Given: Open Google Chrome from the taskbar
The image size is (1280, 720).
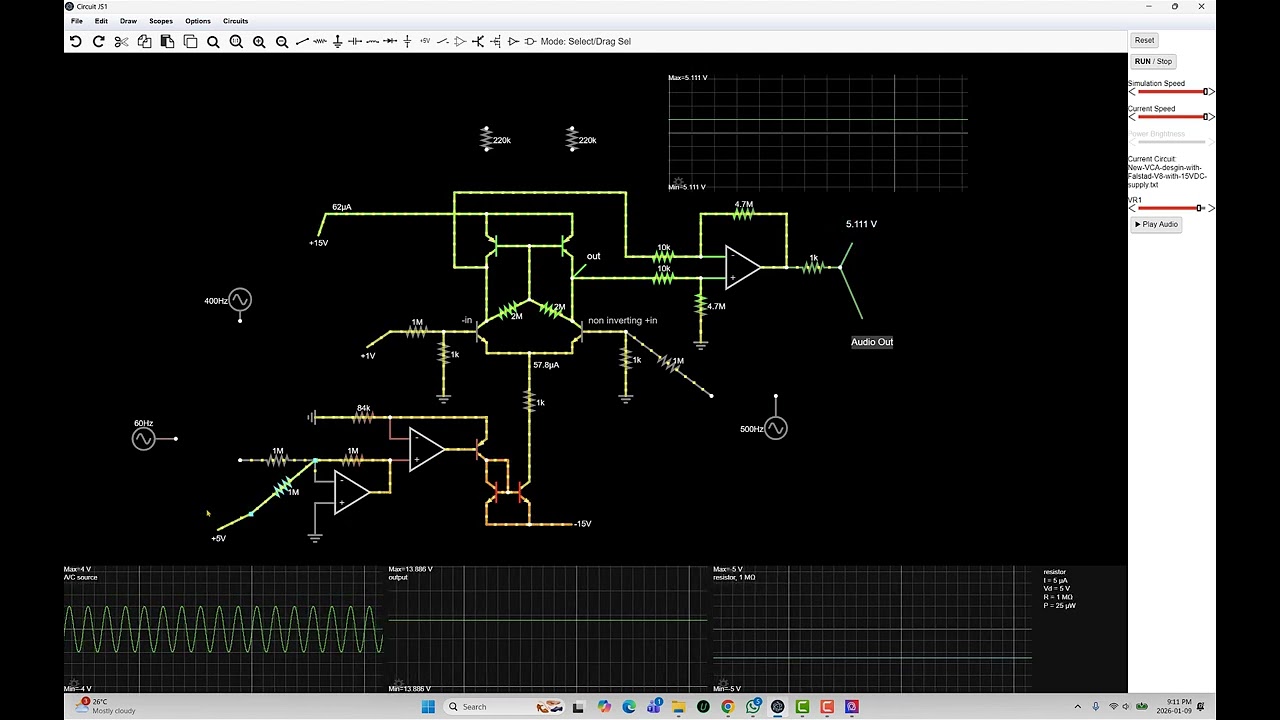Looking at the screenshot, I should (x=728, y=707).
